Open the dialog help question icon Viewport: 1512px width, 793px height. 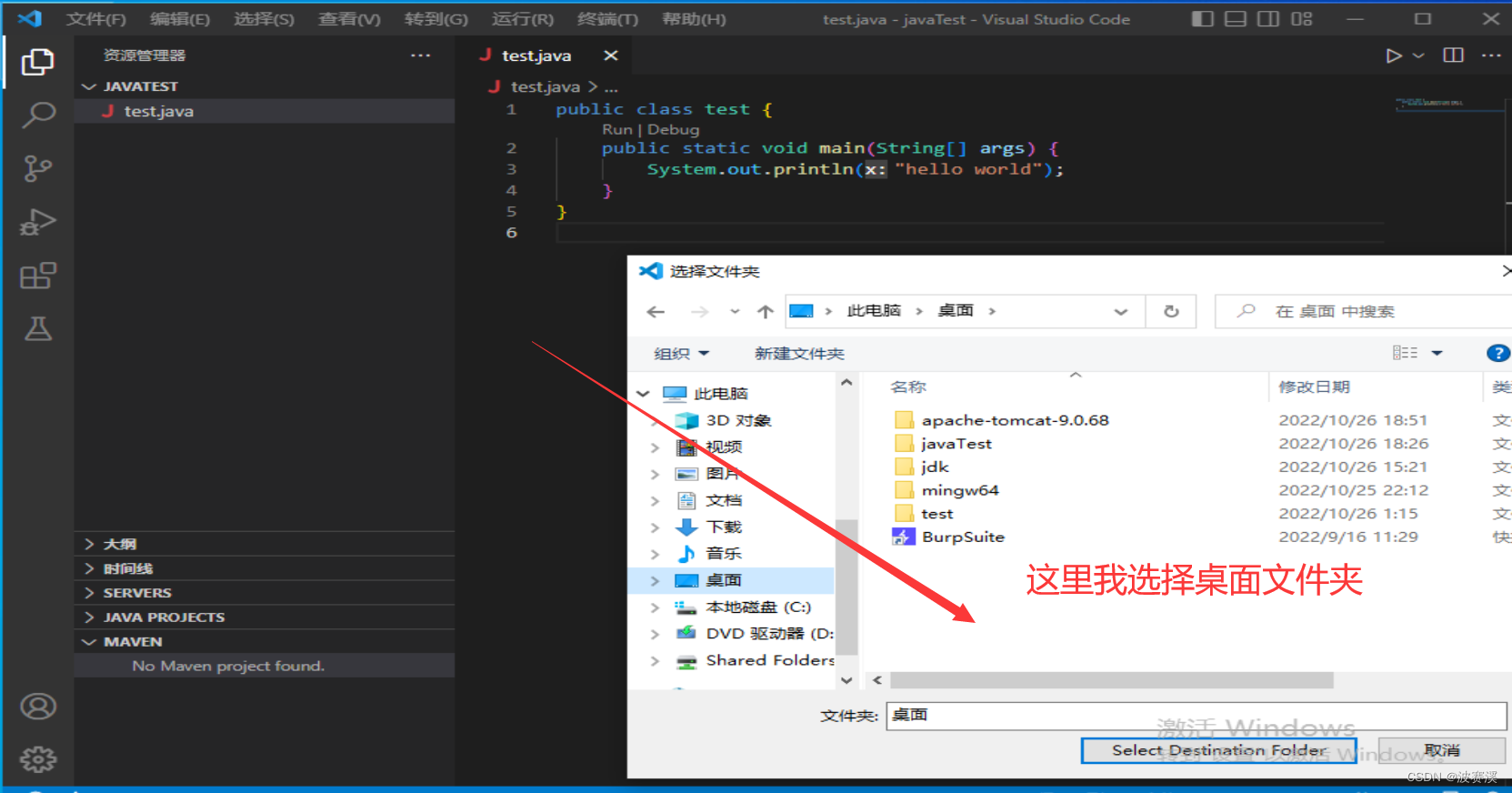coord(1497,354)
